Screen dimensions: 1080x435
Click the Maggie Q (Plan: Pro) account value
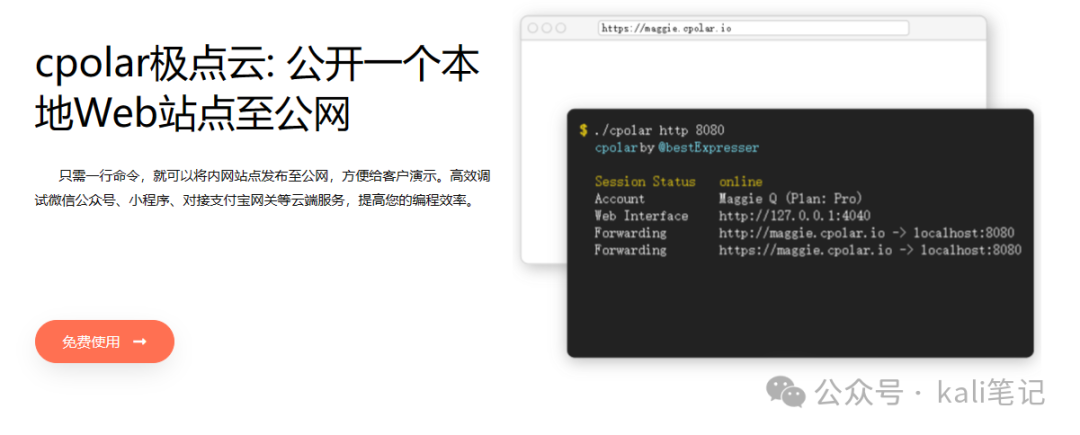791,199
